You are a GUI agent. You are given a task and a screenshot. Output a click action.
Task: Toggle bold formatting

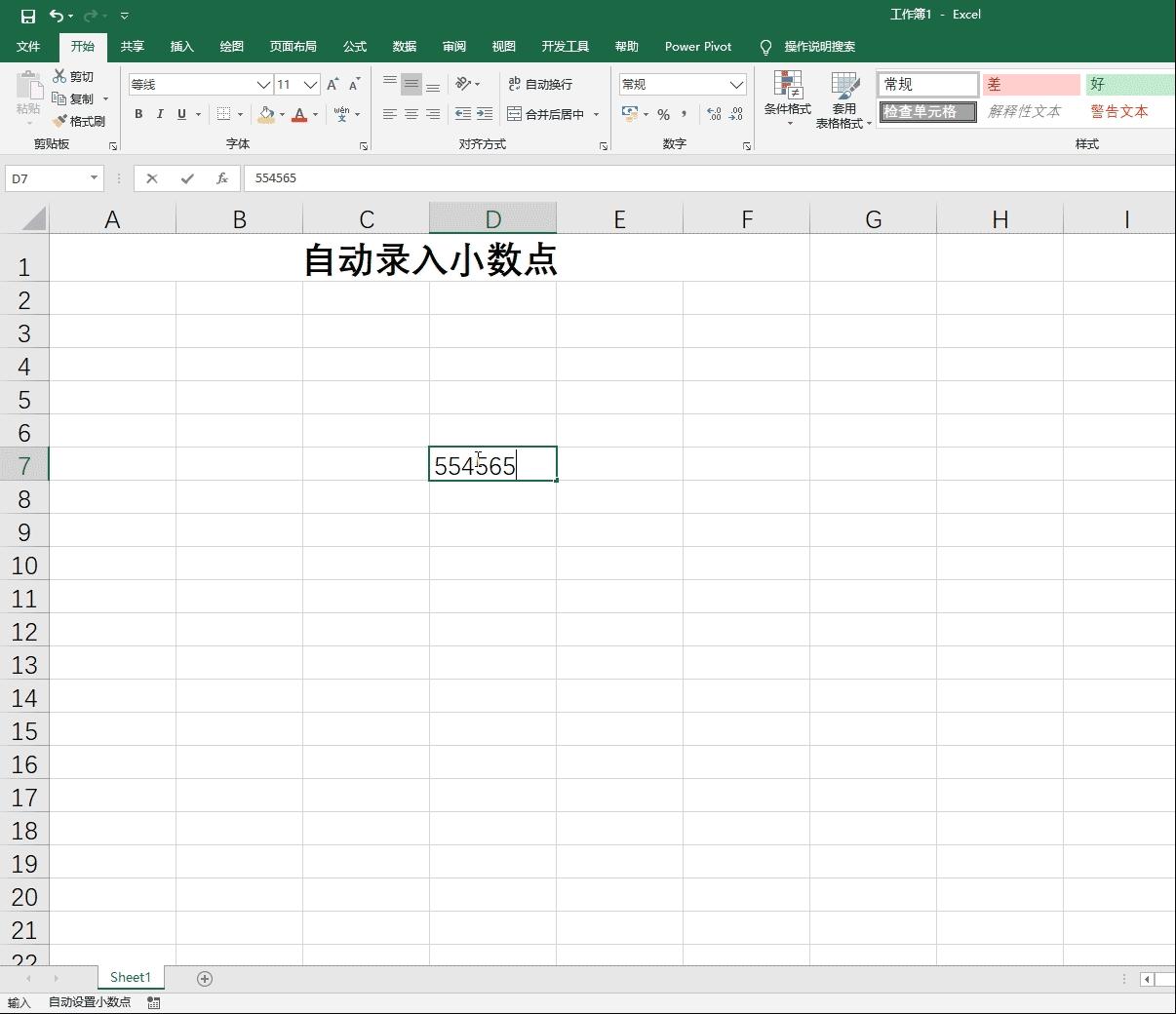tap(138, 114)
